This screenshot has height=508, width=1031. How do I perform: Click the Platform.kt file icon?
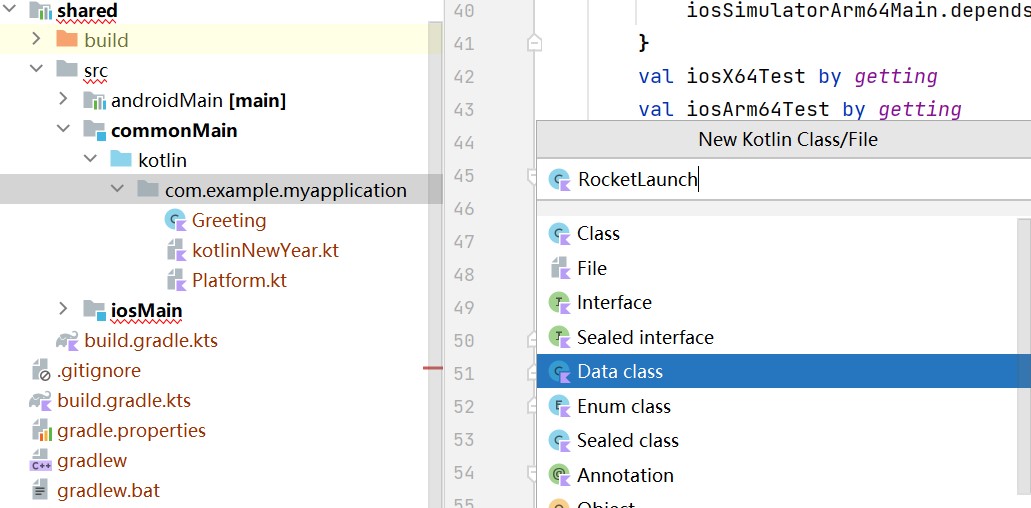(176, 280)
